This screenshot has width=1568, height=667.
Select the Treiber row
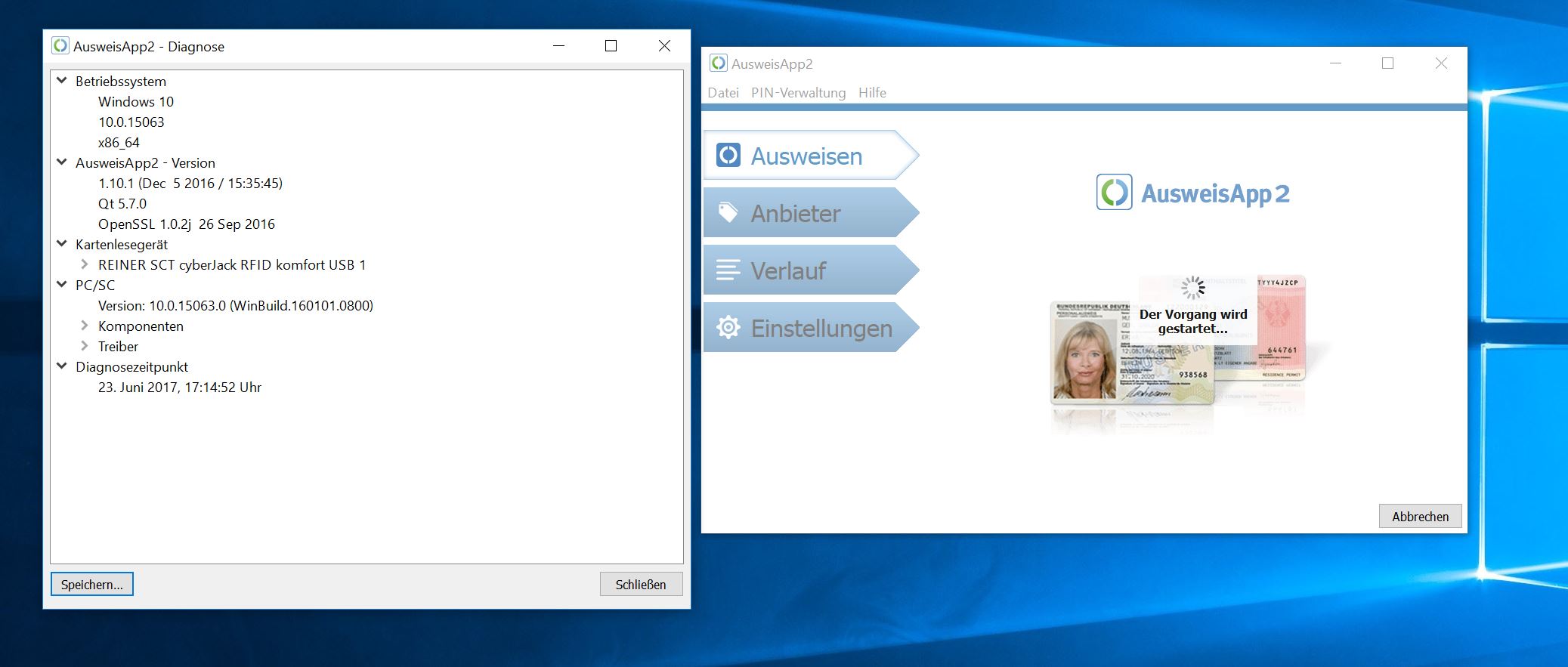pos(119,346)
